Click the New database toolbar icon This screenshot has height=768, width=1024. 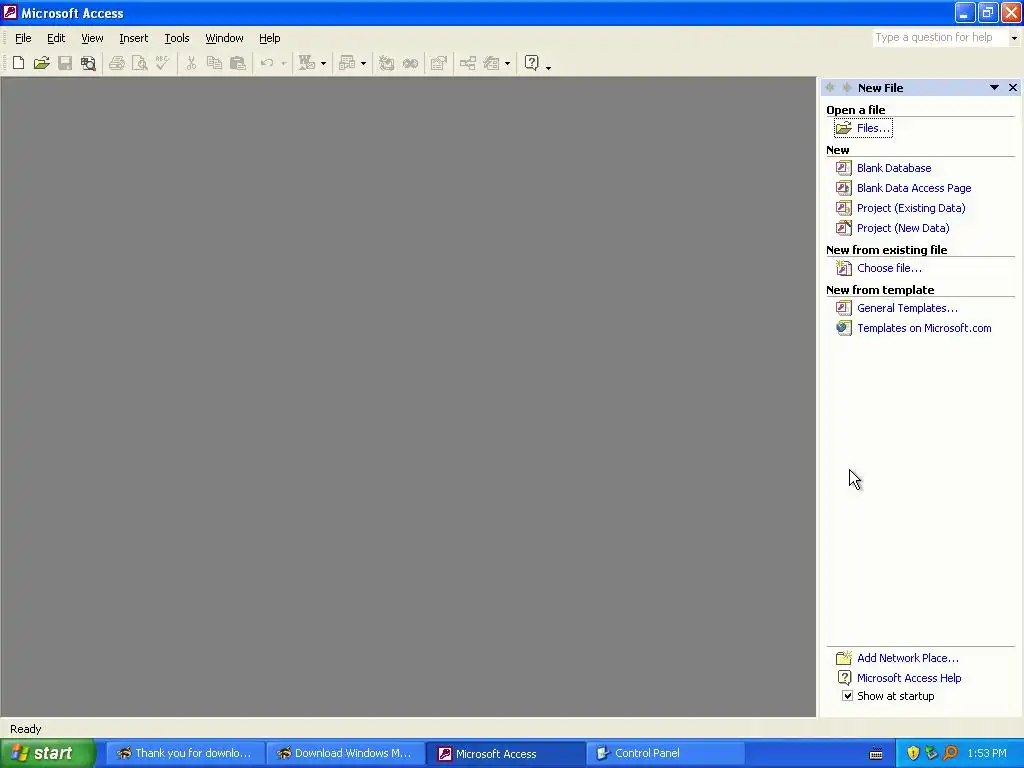coord(18,63)
